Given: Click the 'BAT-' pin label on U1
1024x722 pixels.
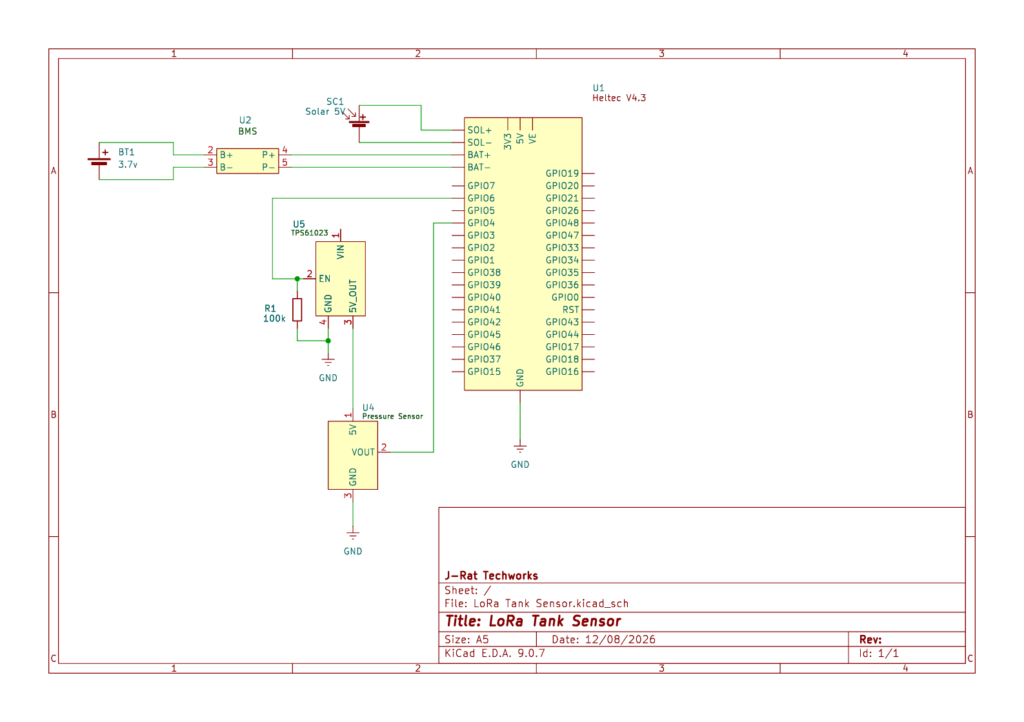Looking at the screenshot, I should click(x=479, y=168).
